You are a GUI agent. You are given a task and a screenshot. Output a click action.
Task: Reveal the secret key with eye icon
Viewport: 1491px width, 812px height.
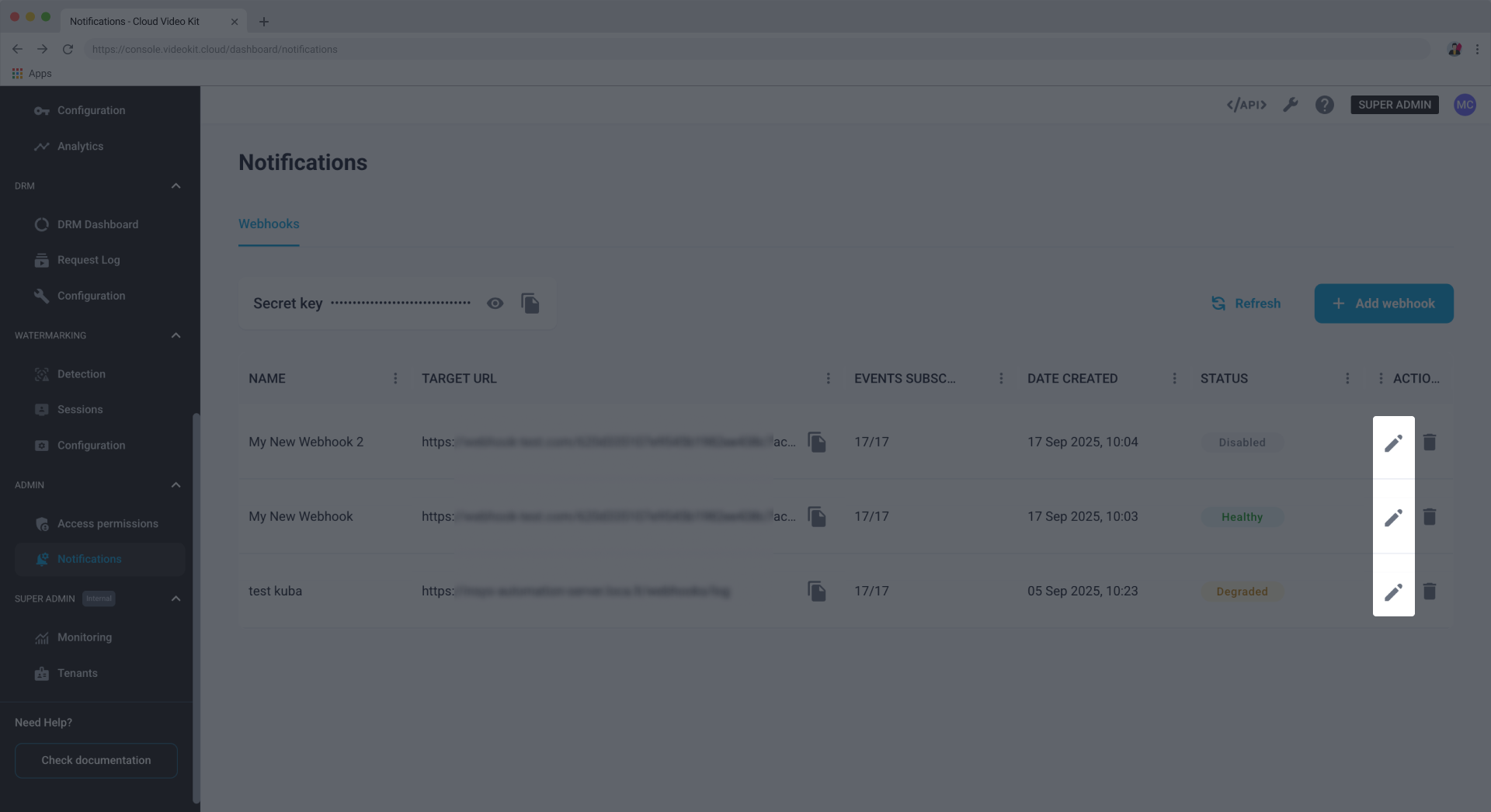(495, 304)
